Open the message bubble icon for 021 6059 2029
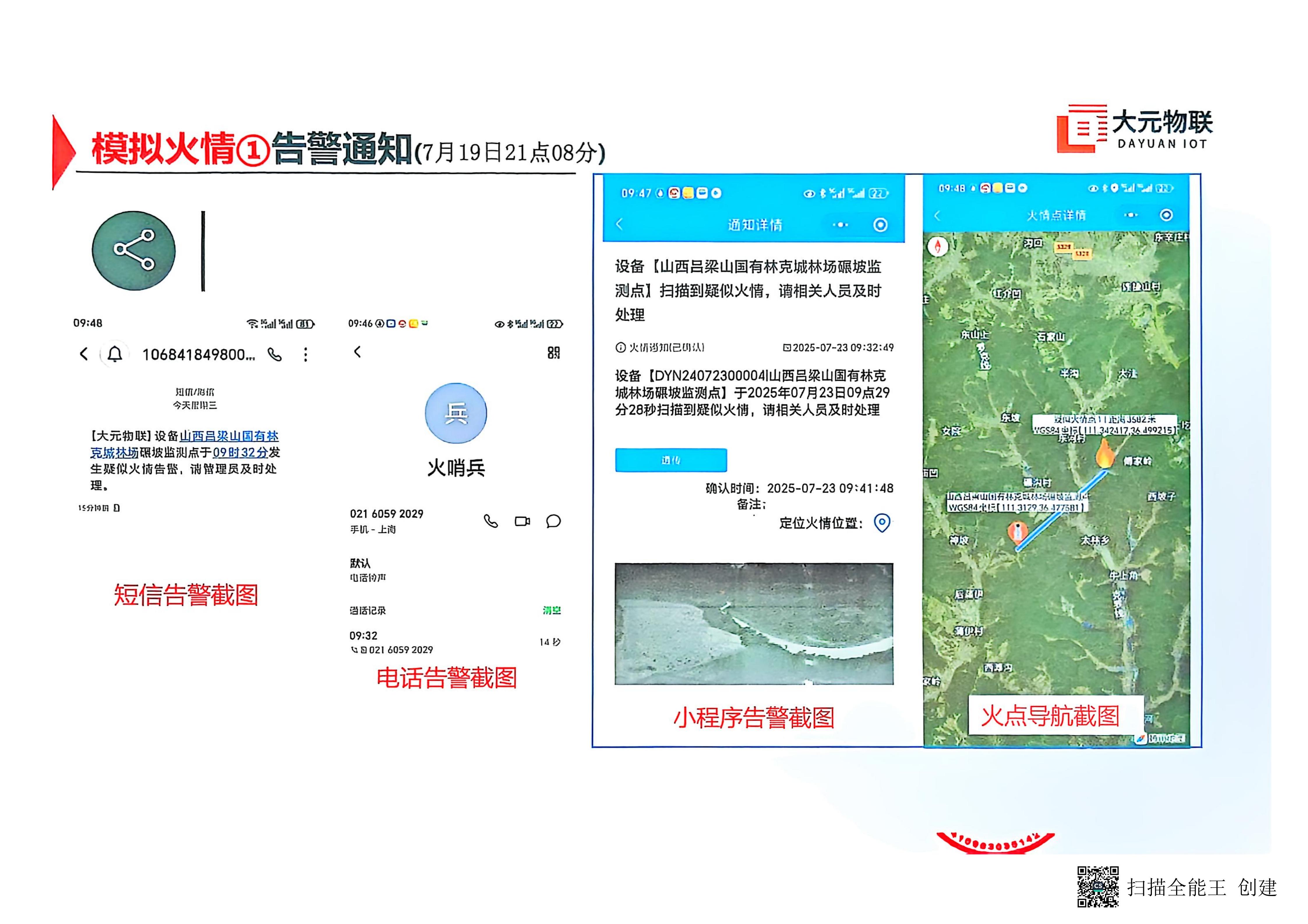The width and height of the screenshot is (1308, 924). pyautogui.click(x=553, y=521)
